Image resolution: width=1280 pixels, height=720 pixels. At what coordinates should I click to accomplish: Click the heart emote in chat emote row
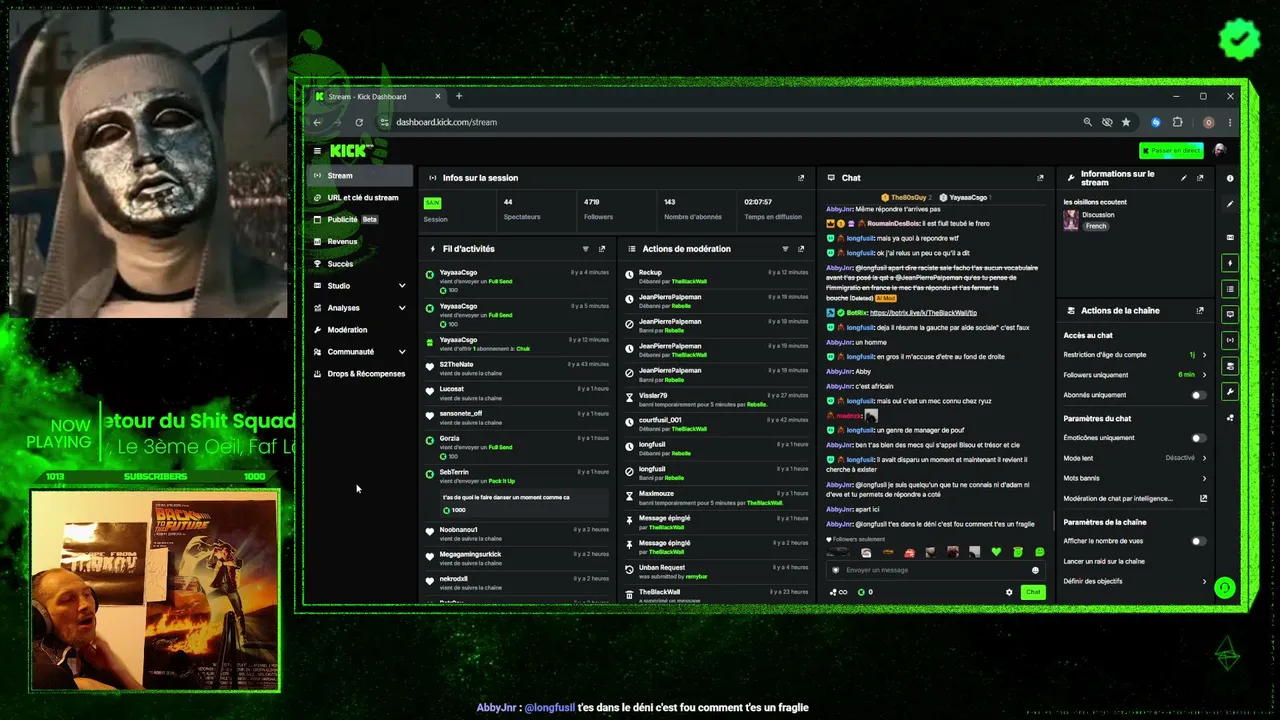tap(996, 552)
